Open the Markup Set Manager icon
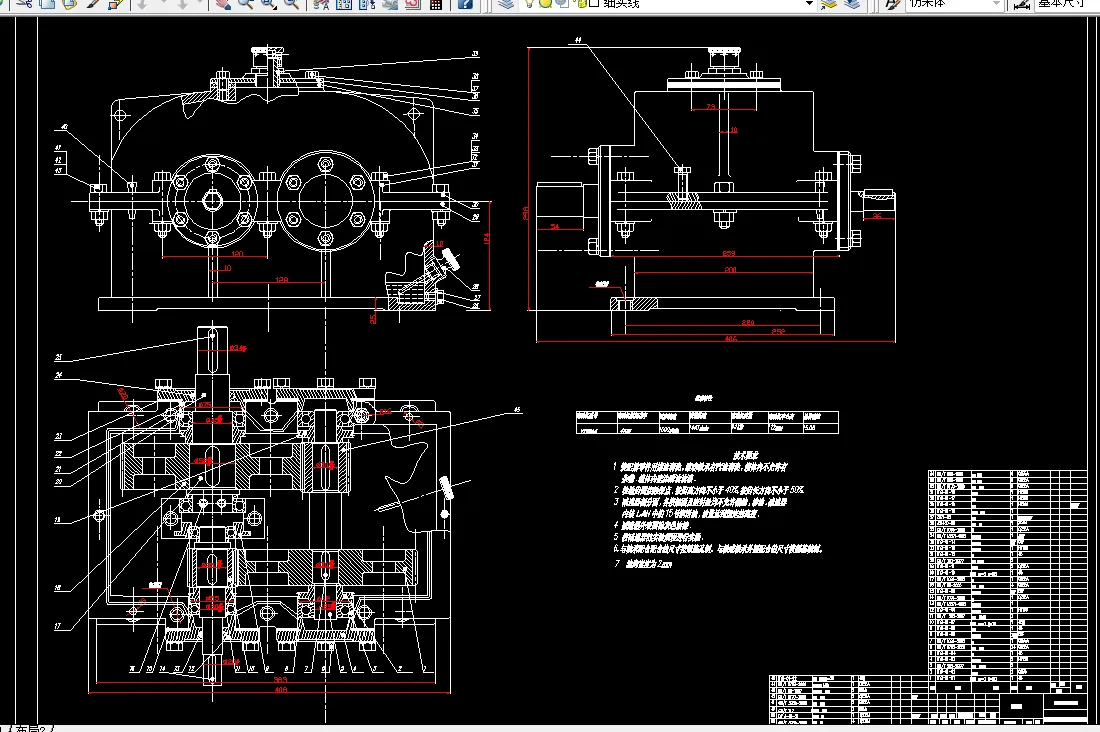Viewport: 1100px width, 732px height. click(x=412, y=4)
